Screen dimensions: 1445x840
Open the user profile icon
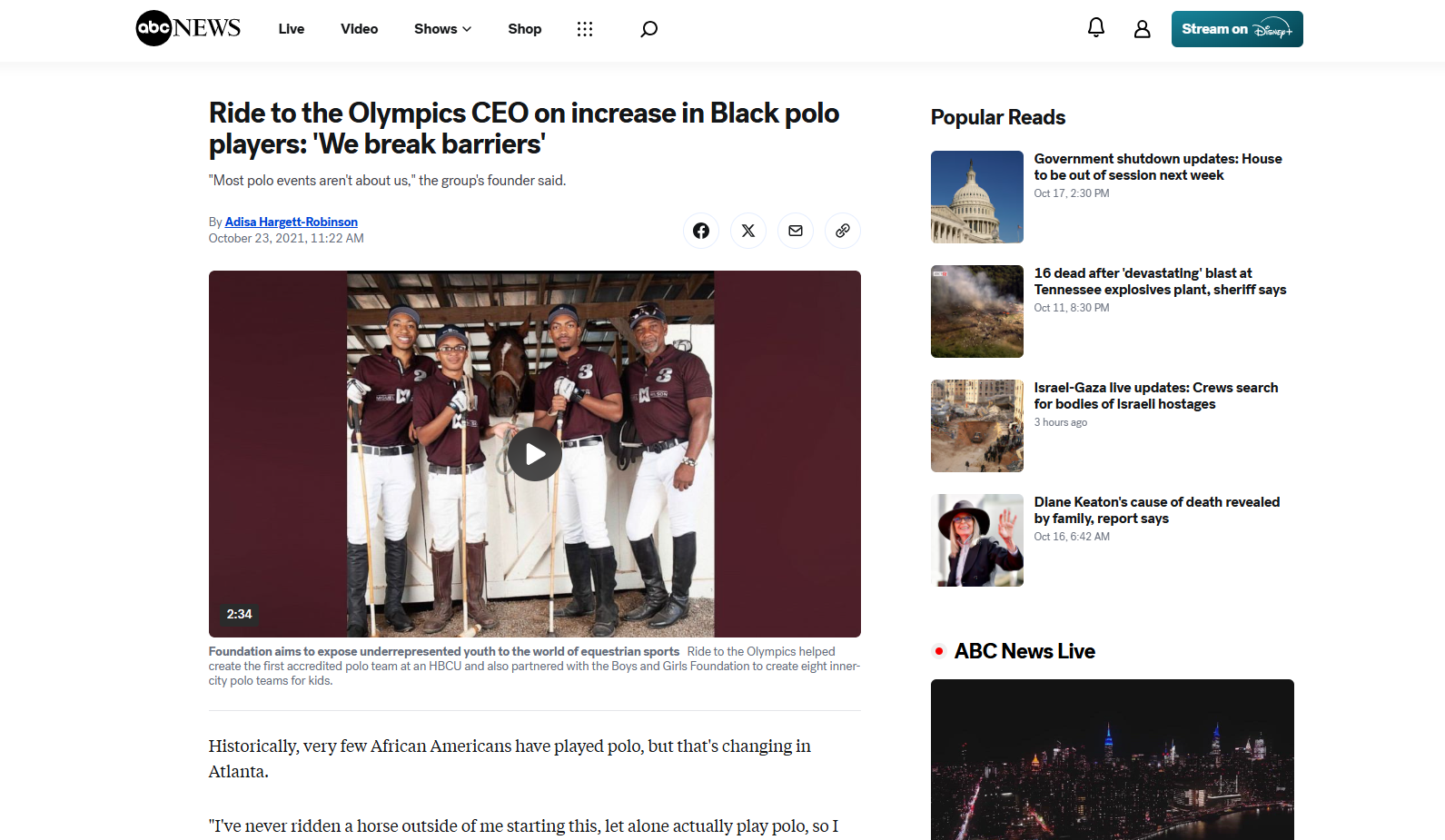pos(1142,29)
